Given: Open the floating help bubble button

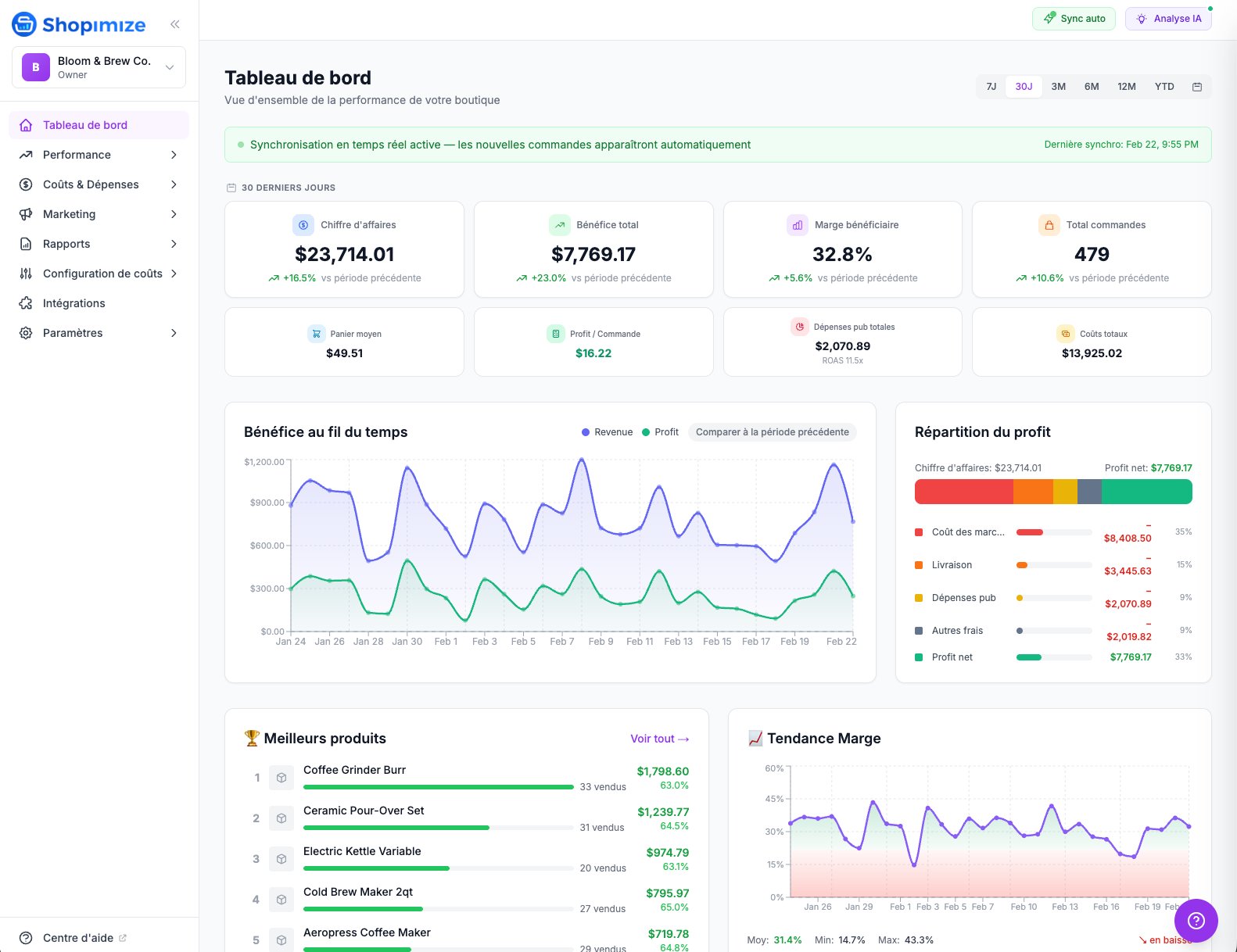Looking at the screenshot, I should point(1196,921).
